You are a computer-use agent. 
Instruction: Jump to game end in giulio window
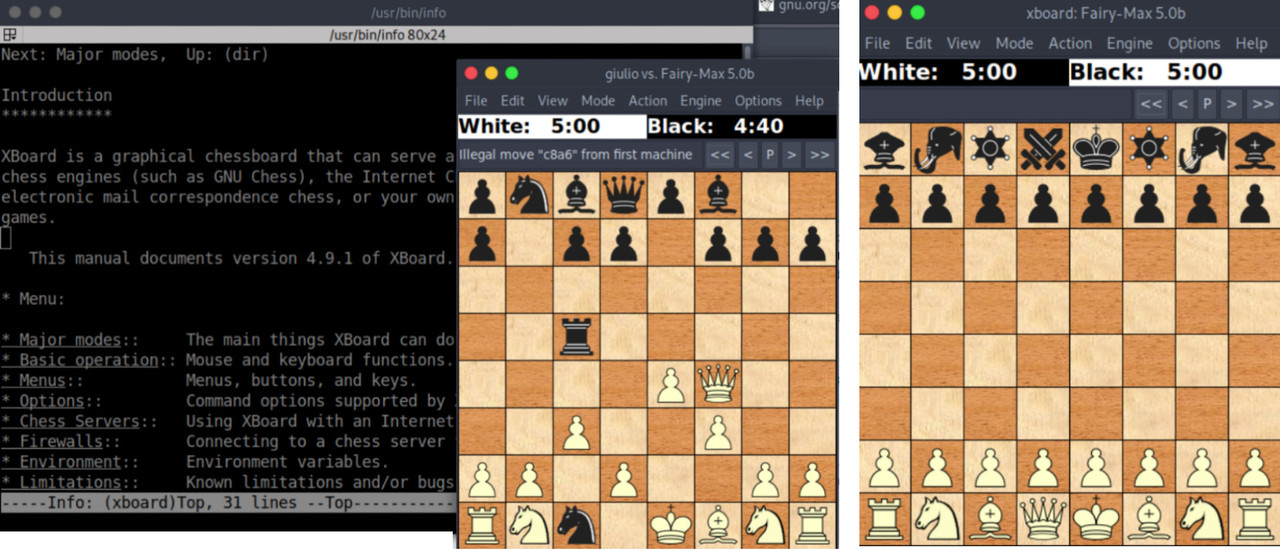click(x=820, y=155)
